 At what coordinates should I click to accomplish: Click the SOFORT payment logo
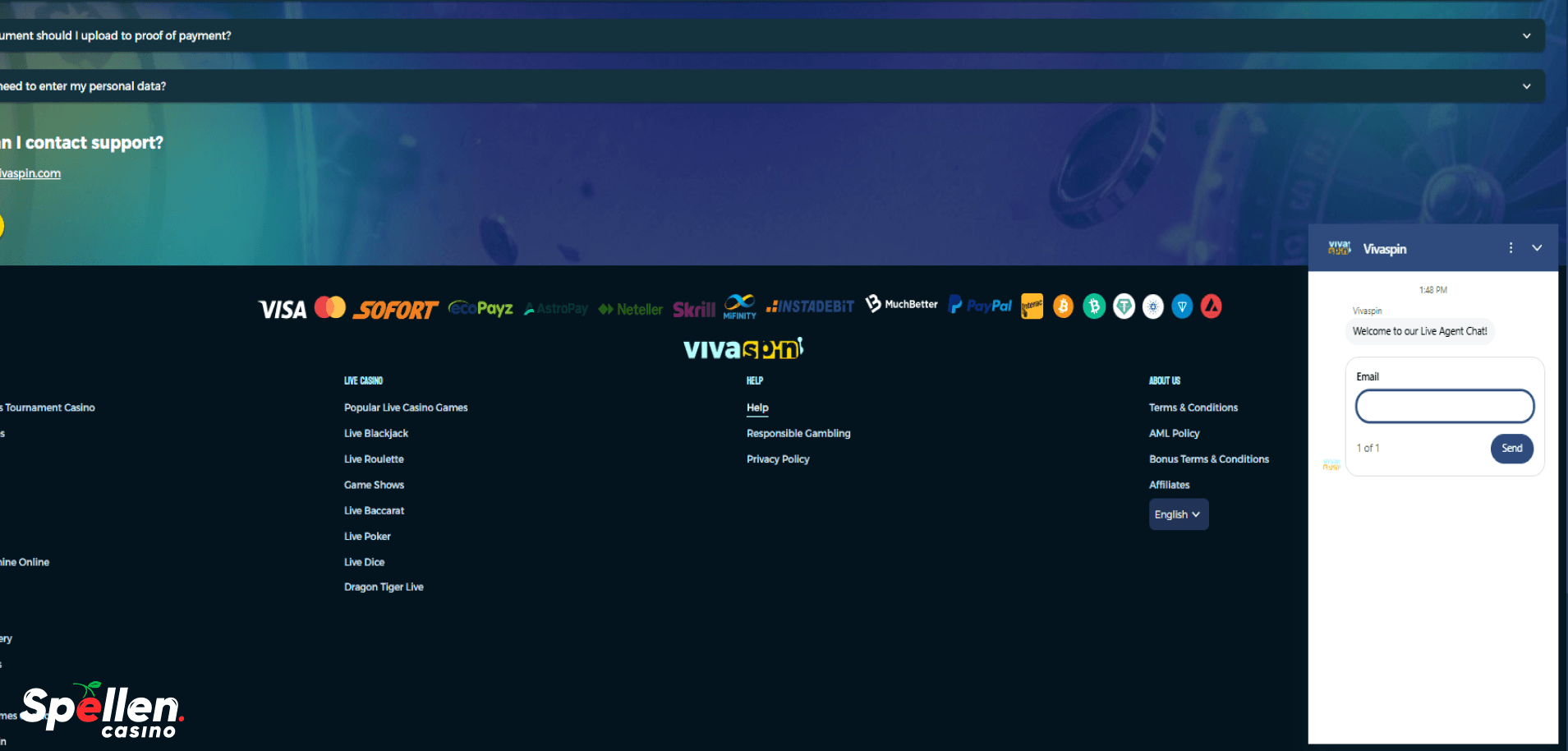(395, 310)
